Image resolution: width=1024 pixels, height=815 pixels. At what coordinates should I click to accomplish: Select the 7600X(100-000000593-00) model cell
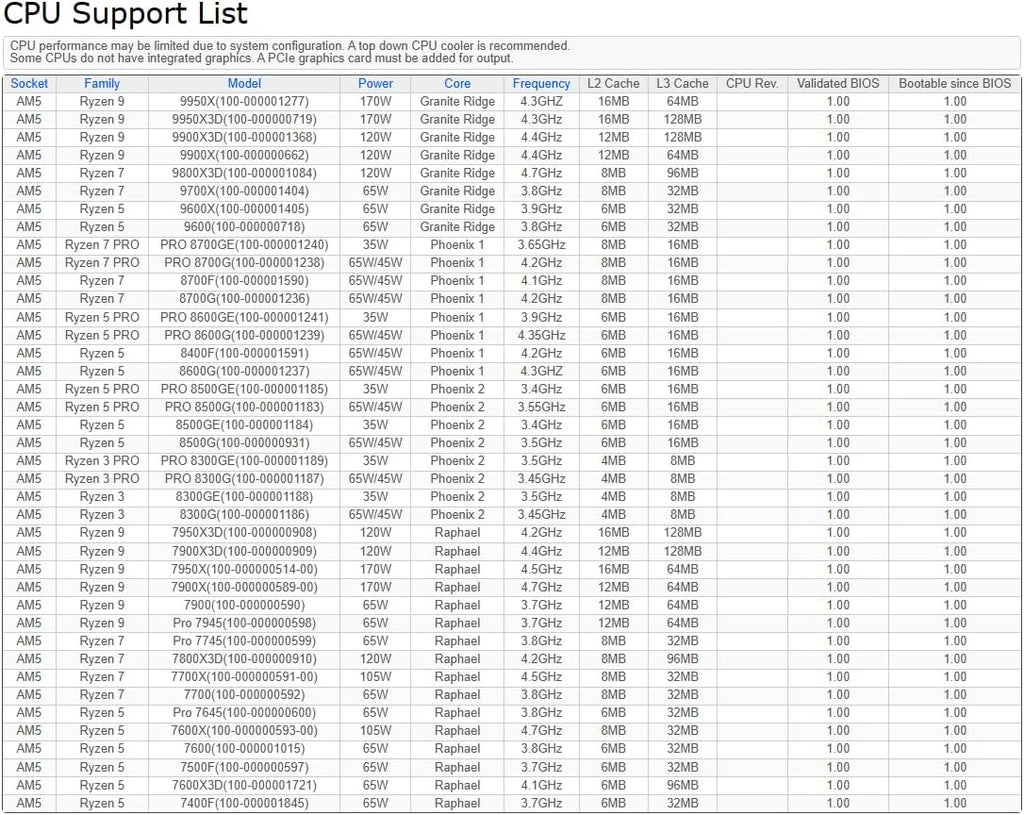[x=244, y=731]
